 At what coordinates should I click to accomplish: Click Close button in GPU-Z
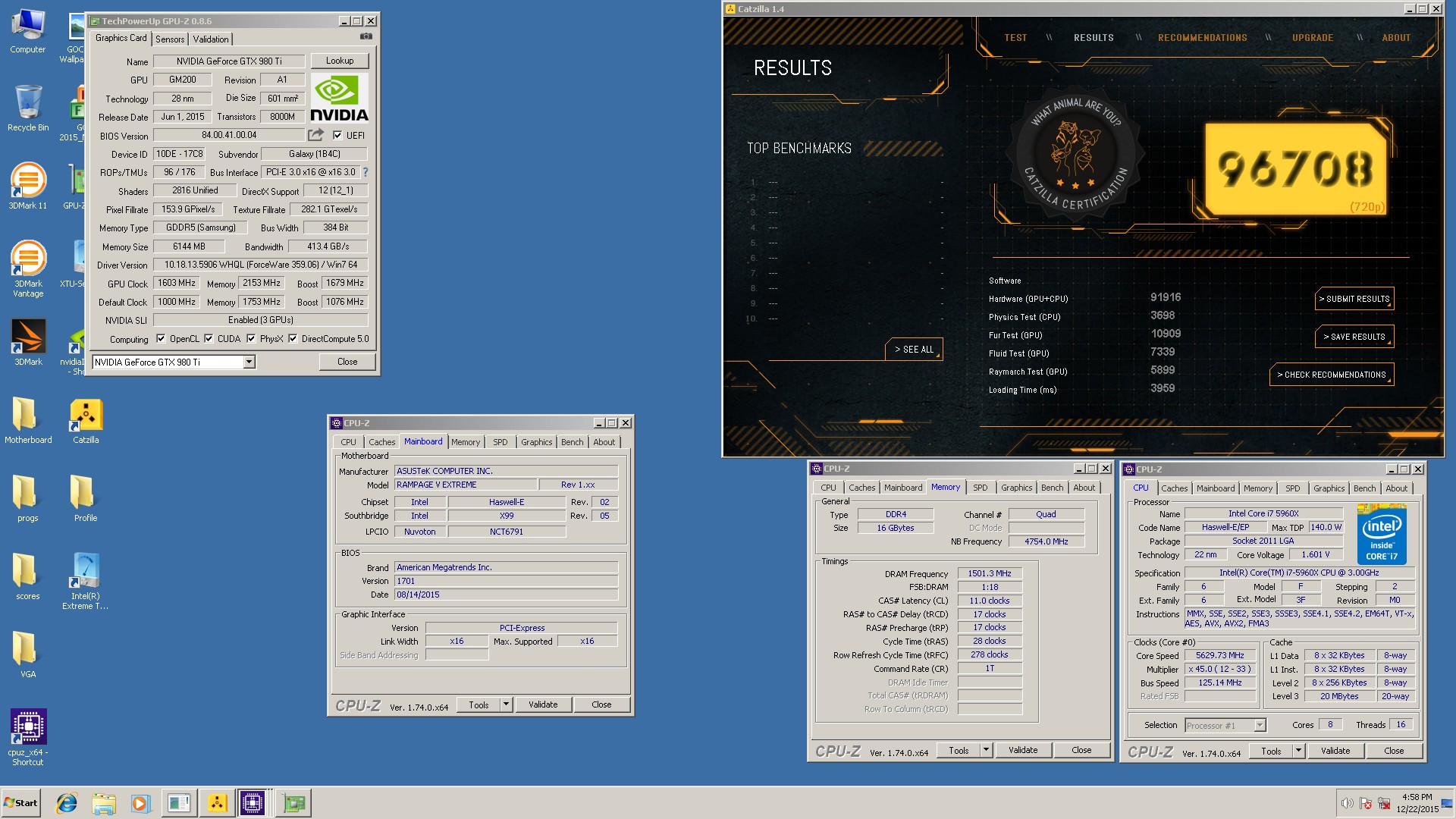[347, 362]
